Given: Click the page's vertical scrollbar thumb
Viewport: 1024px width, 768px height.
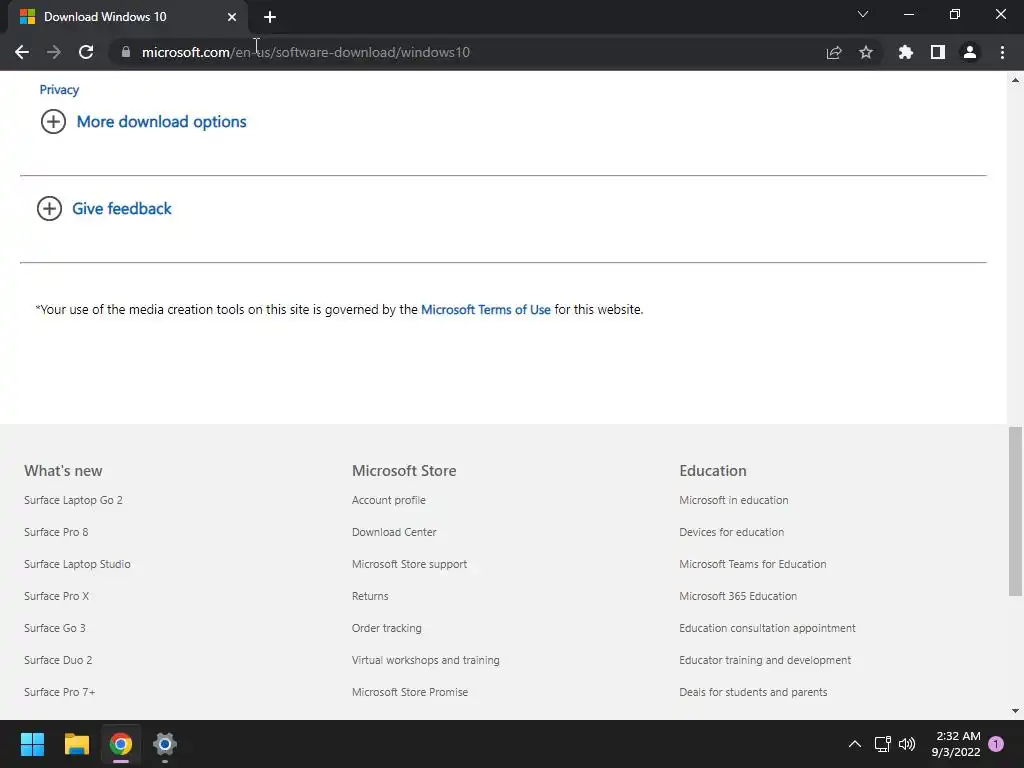Looking at the screenshot, I should tap(1015, 510).
